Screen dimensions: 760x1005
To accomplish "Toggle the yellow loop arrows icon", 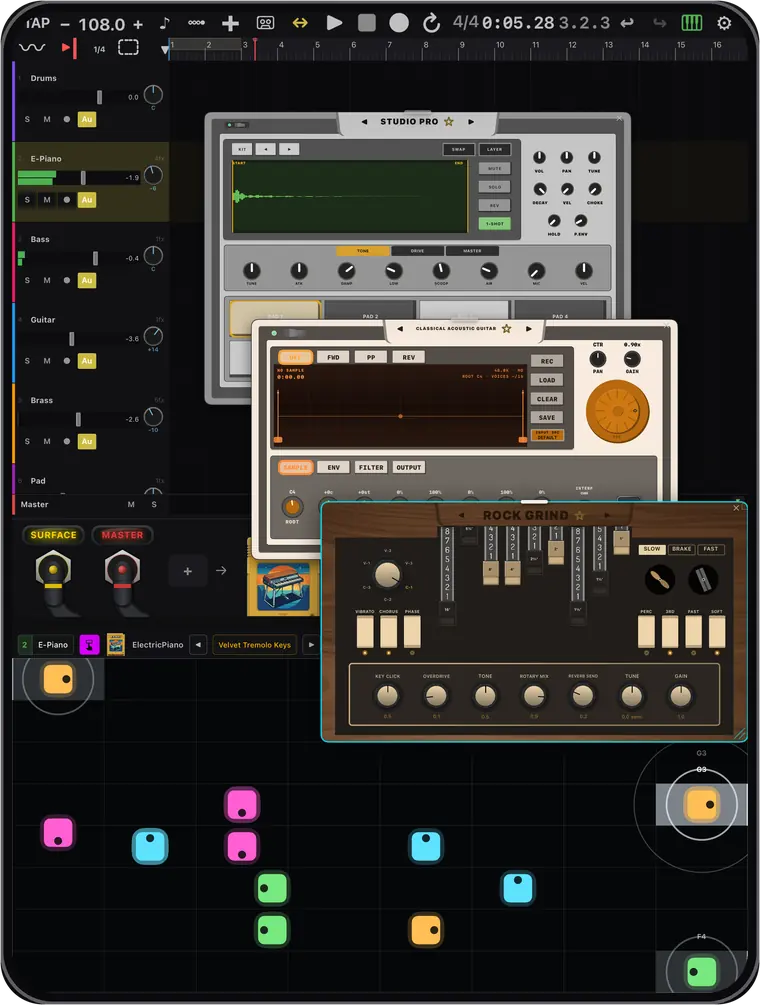I will tap(300, 23).
